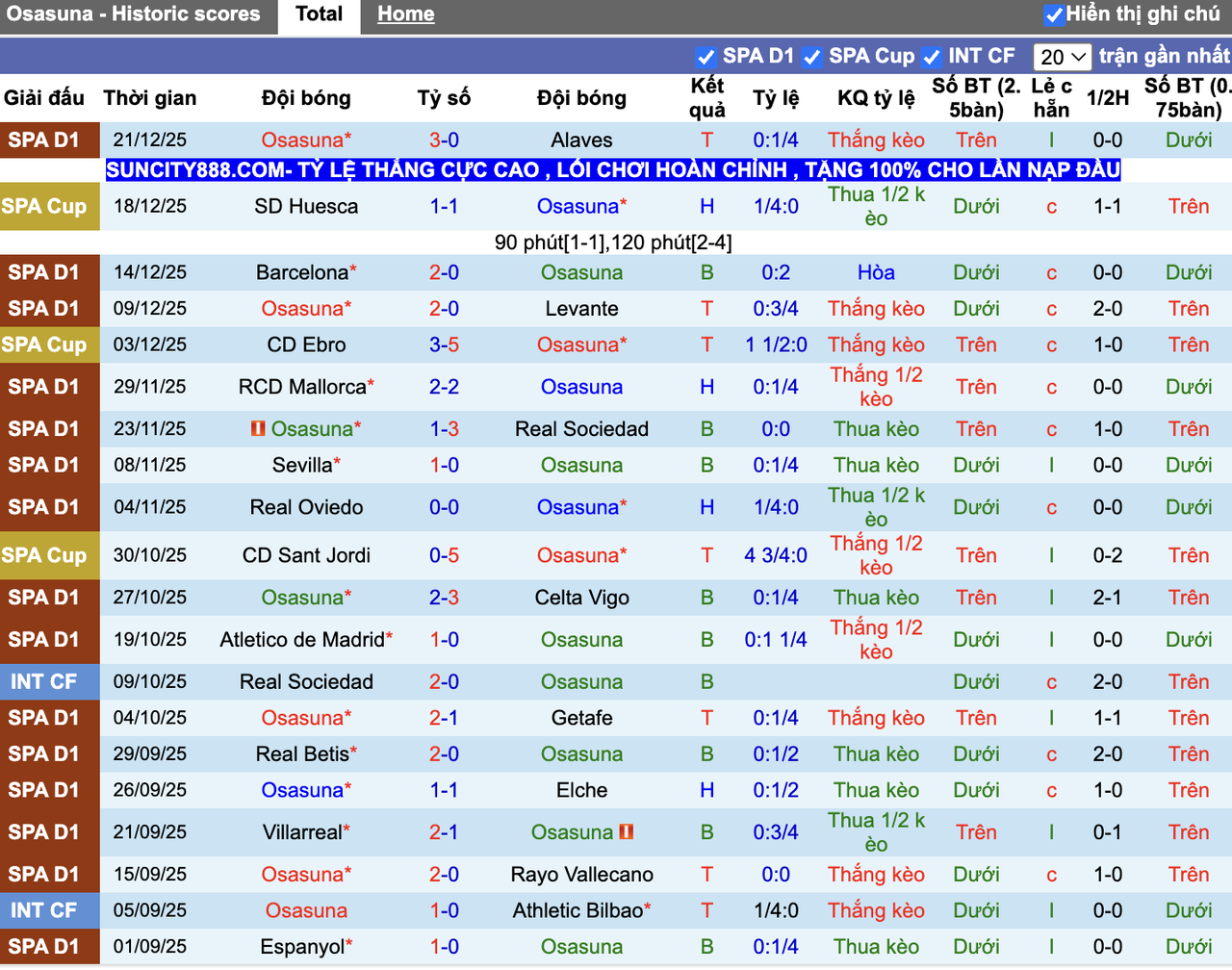Select Rayo Vallecano team name
This screenshot has height=970, width=1232.
coord(581,875)
